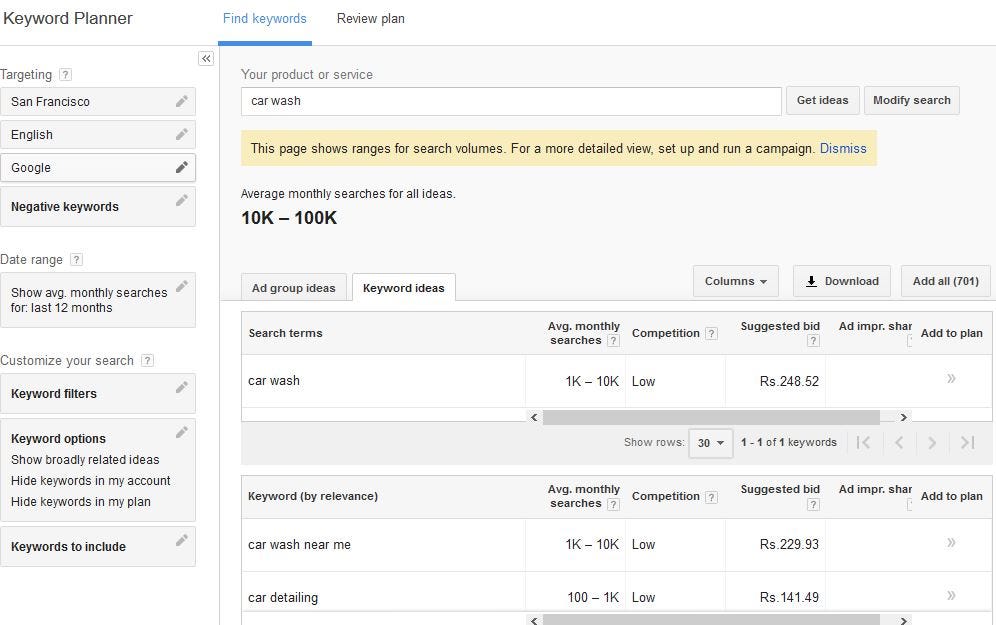This screenshot has width=996, height=625.
Task: Dismiss the search volume notice
Action: (x=843, y=148)
